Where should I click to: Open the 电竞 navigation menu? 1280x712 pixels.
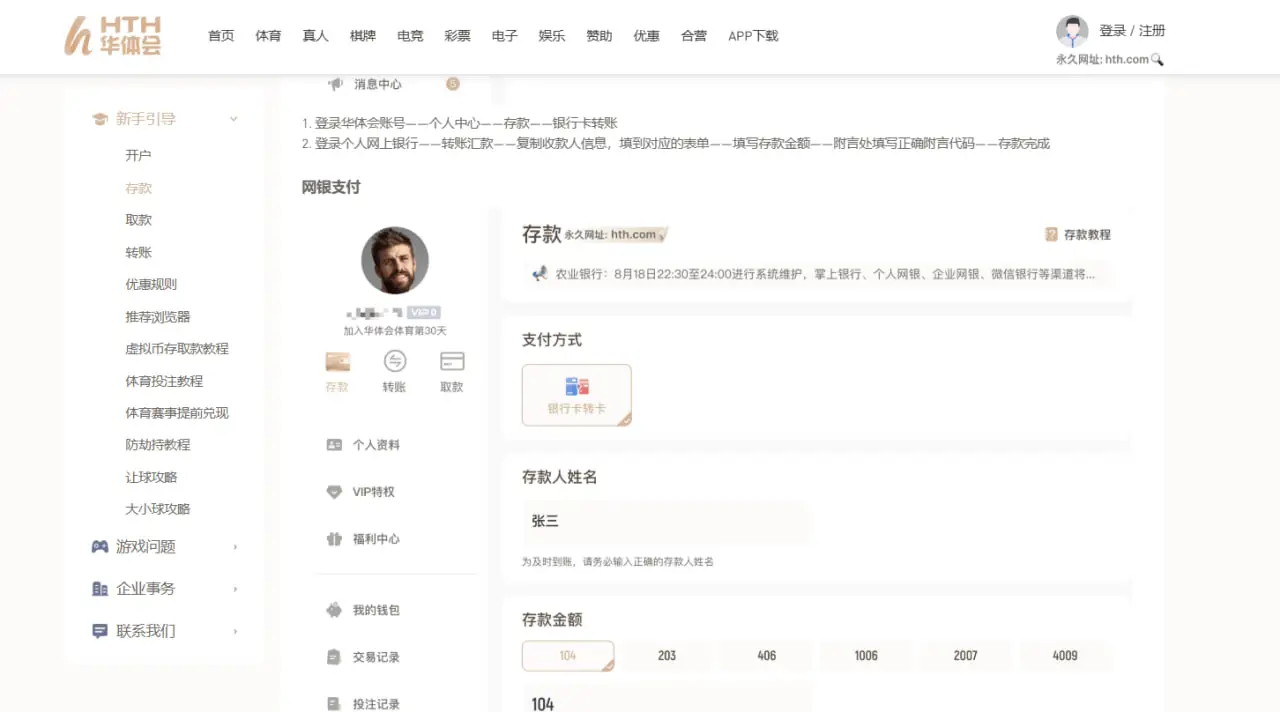click(410, 35)
